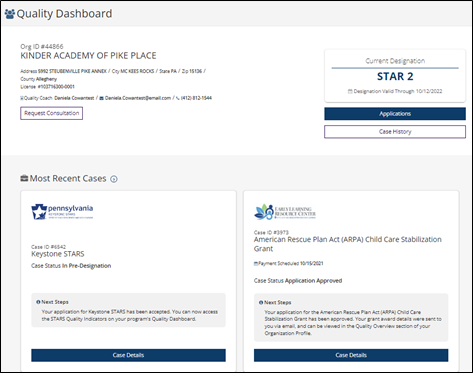Request a consultation
The width and height of the screenshot is (473, 373).
51,113
